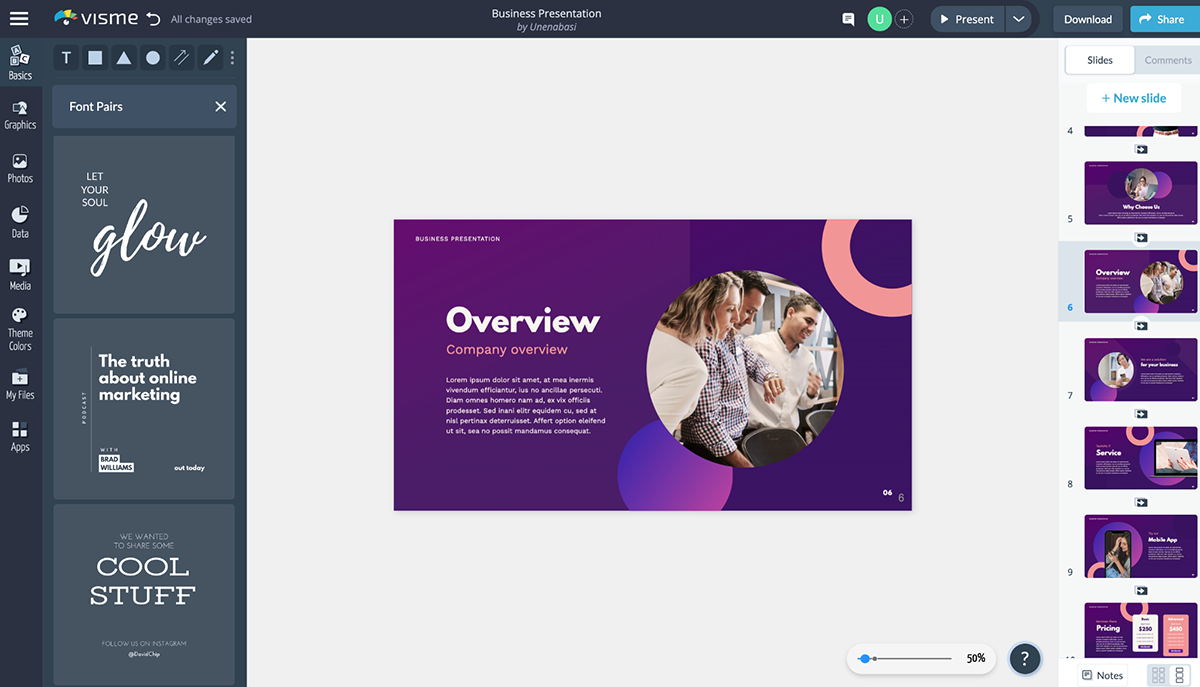The image size is (1200, 687).
Task: Switch slide panel to grid view
Action: 1158,675
